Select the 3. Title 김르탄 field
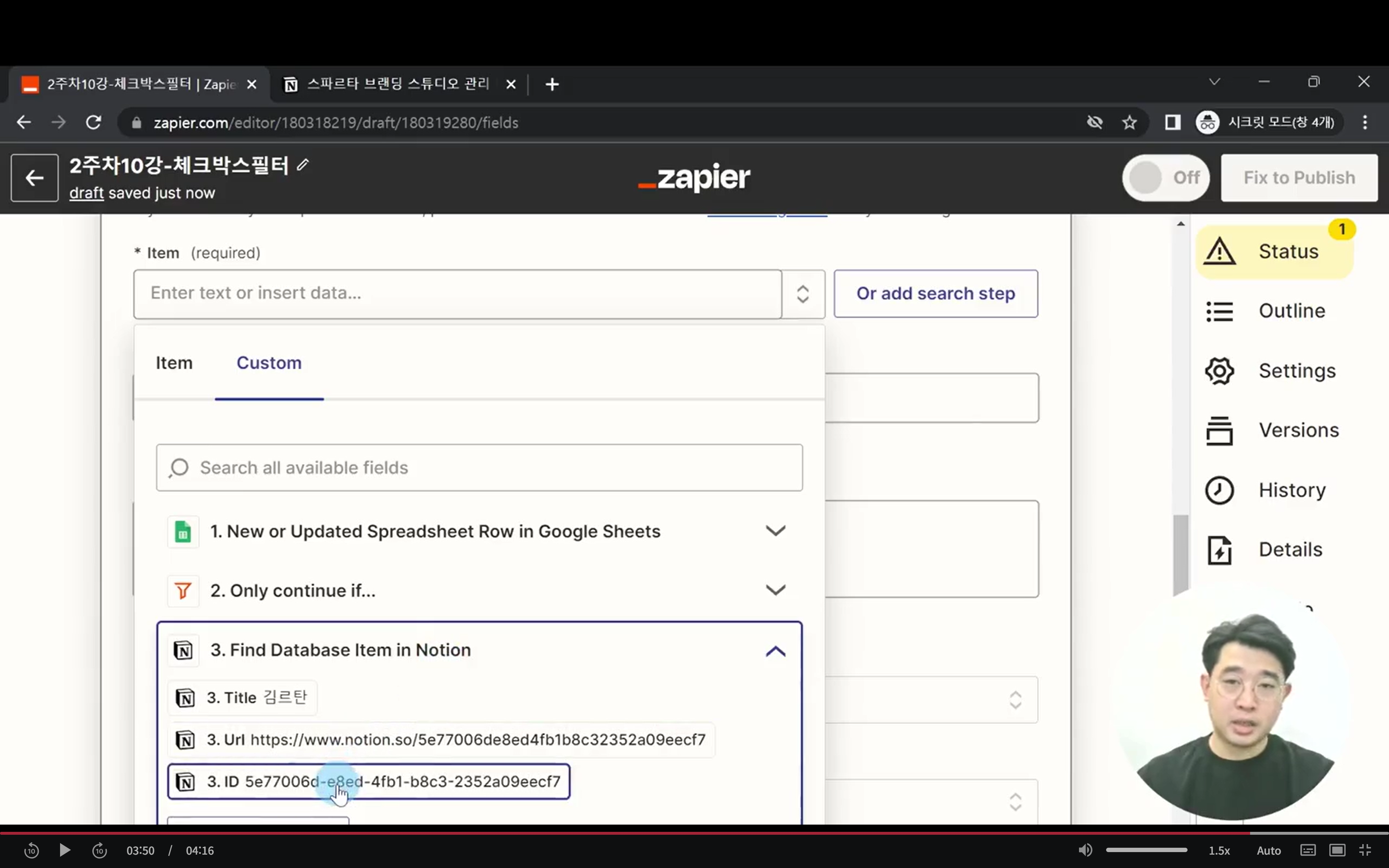The height and width of the screenshot is (868, 1389). [x=242, y=698]
